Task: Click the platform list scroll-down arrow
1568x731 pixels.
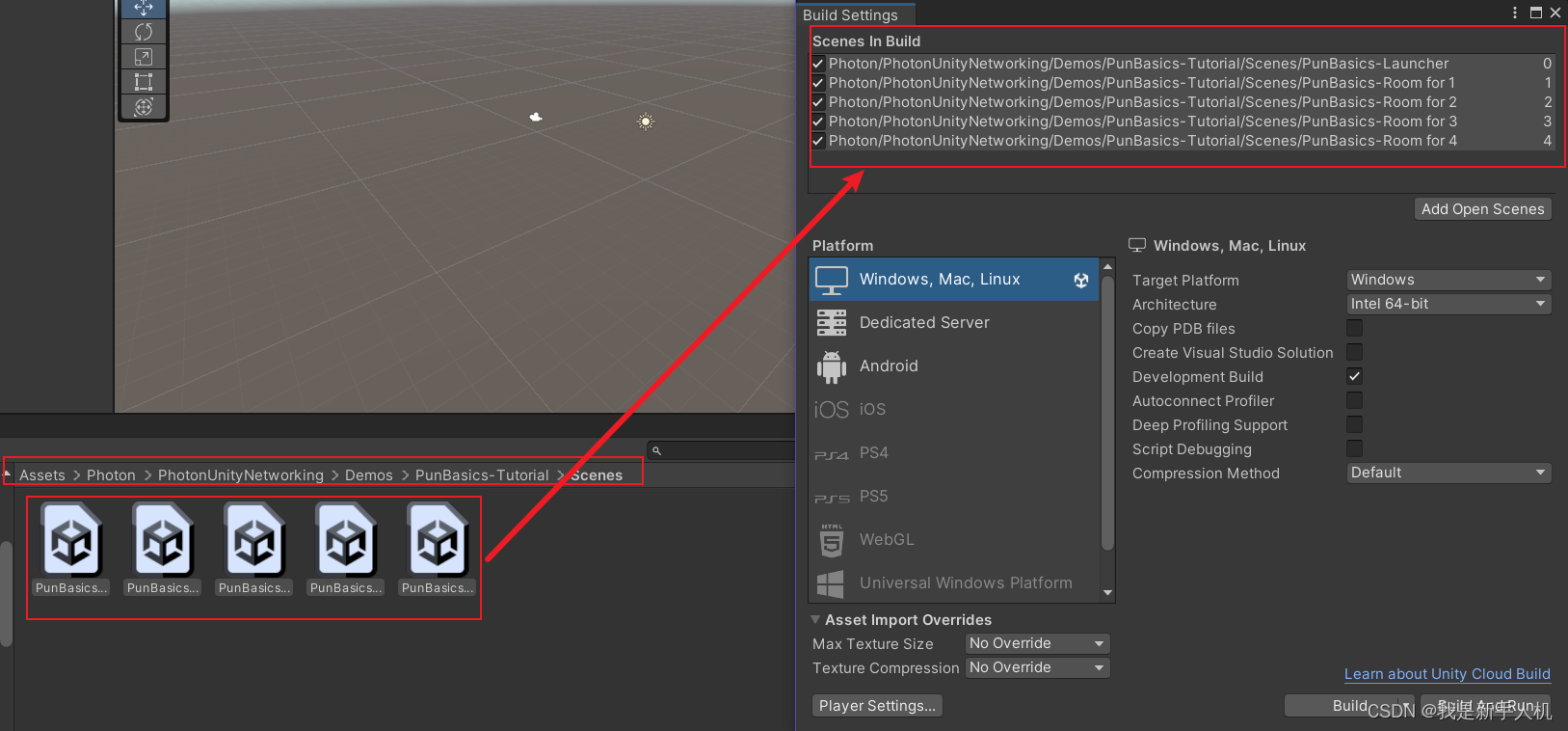Action: [1107, 593]
